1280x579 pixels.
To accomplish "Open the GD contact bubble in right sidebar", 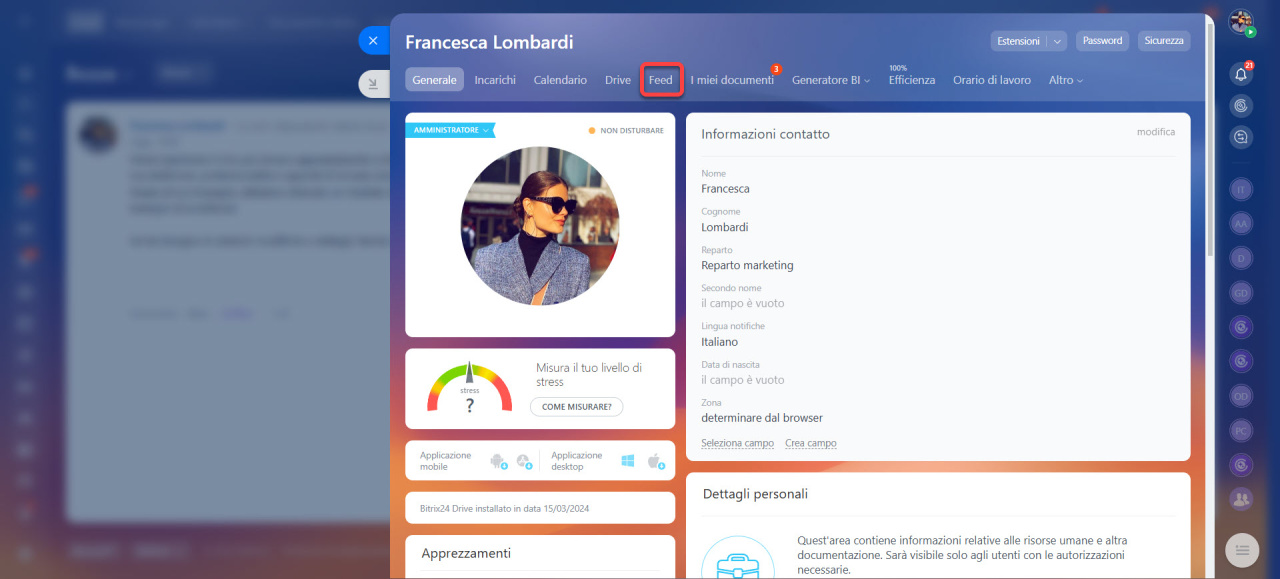I will tap(1241, 292).
